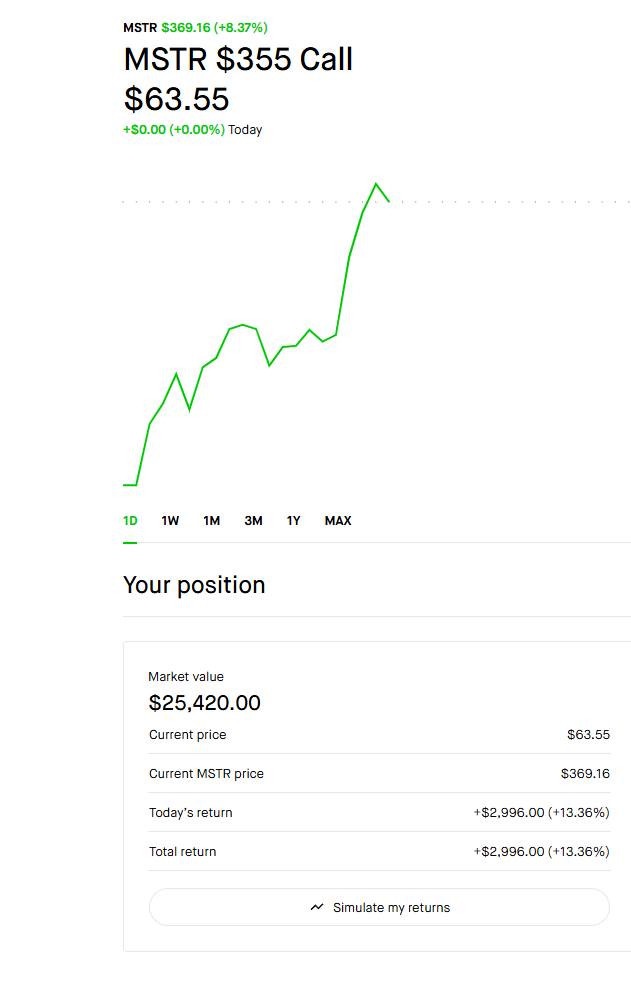Open the Current MSTR price row

[x=380, y=773]
